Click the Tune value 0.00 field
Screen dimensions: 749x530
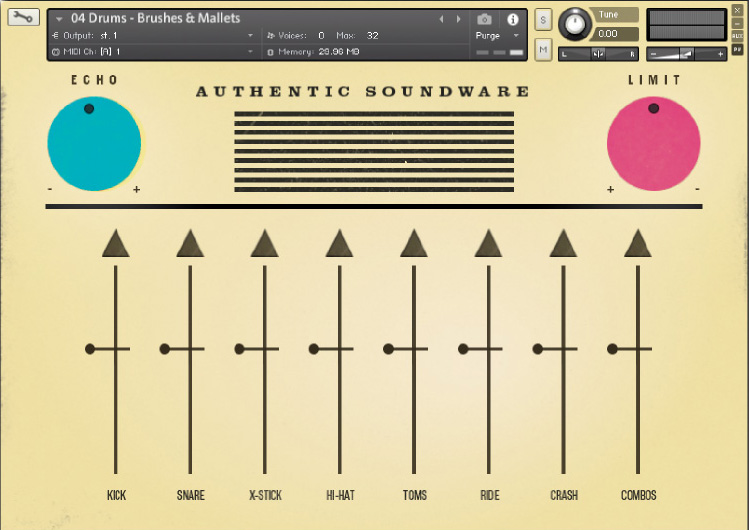point(615,34)
